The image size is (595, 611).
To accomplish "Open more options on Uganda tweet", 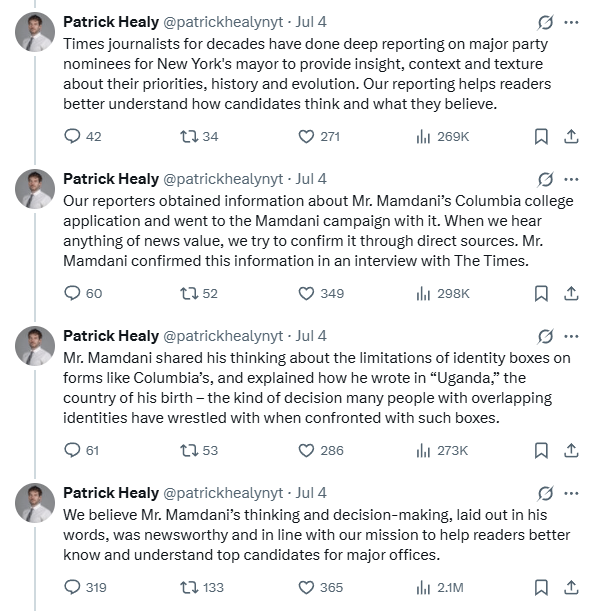I will [571, 336].
